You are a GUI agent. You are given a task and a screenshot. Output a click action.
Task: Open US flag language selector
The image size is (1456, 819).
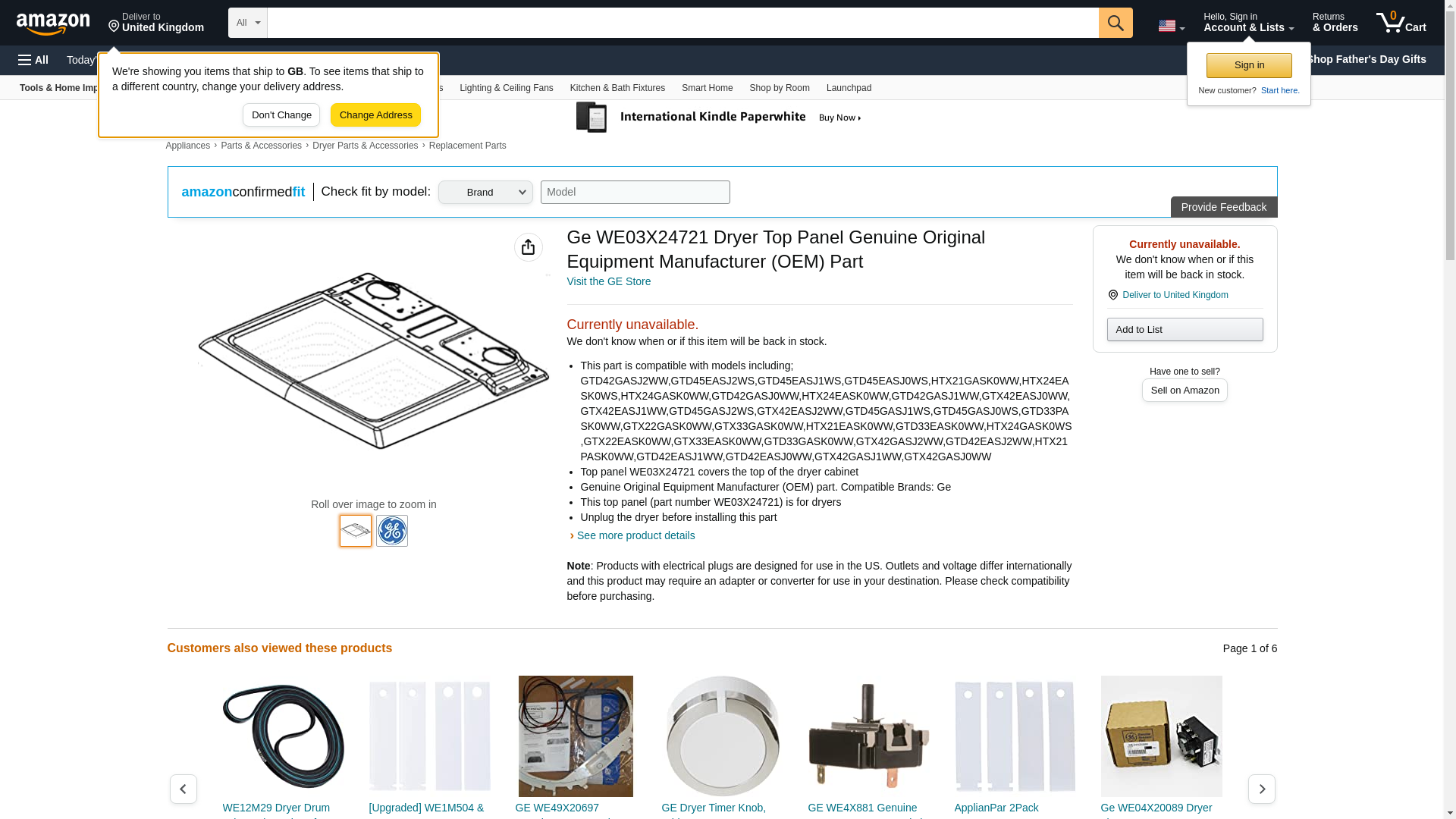pos(1170,26)
